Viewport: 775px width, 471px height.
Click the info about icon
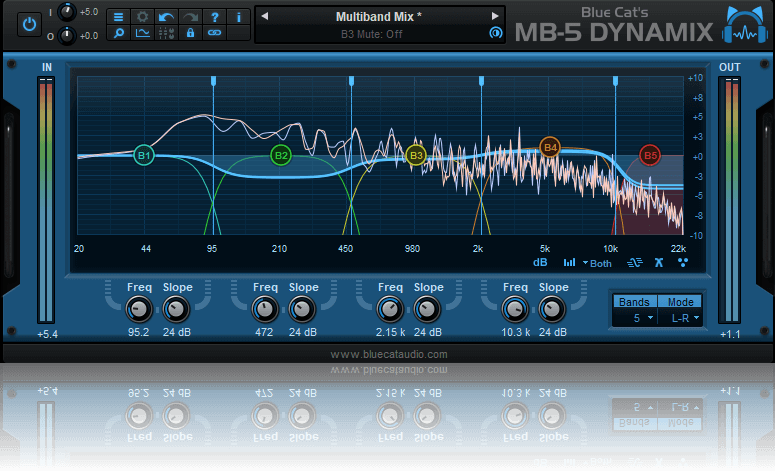pos(238,17)
